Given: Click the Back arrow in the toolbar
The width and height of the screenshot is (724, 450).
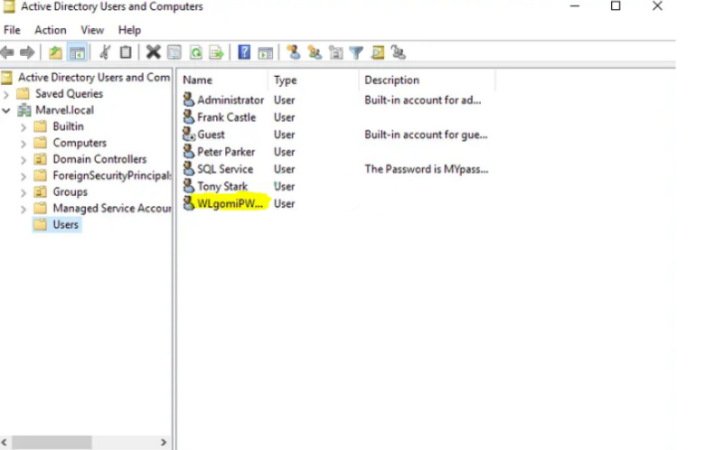Looking at the screenshot, I should 8,52.
